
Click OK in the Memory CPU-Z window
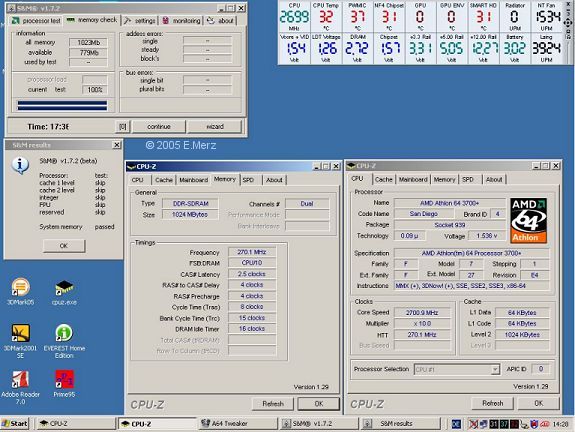(319, 404)
